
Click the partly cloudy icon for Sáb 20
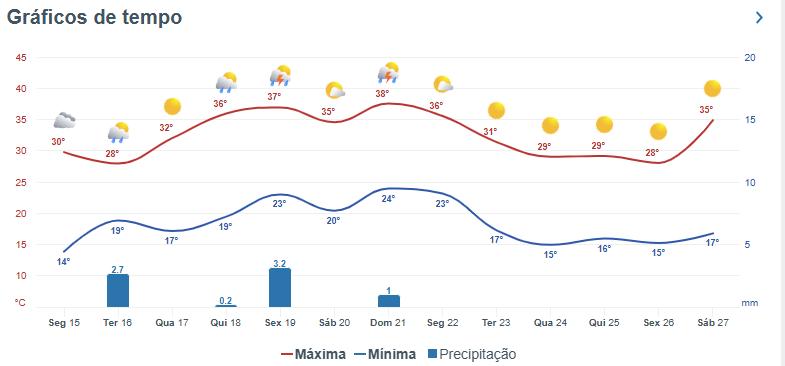click(x=335, y=91)
